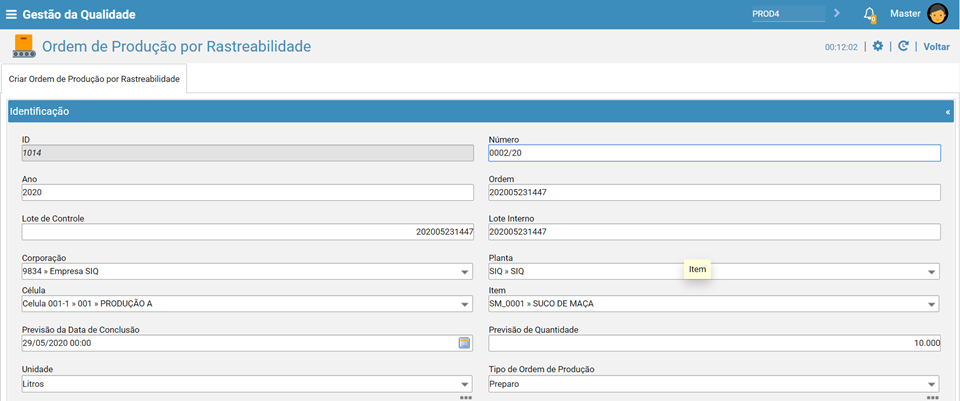The width and height of the screenshot is (960, 401).
Task: Click the arrow next to PROD4 field
Action: [837, 13]
